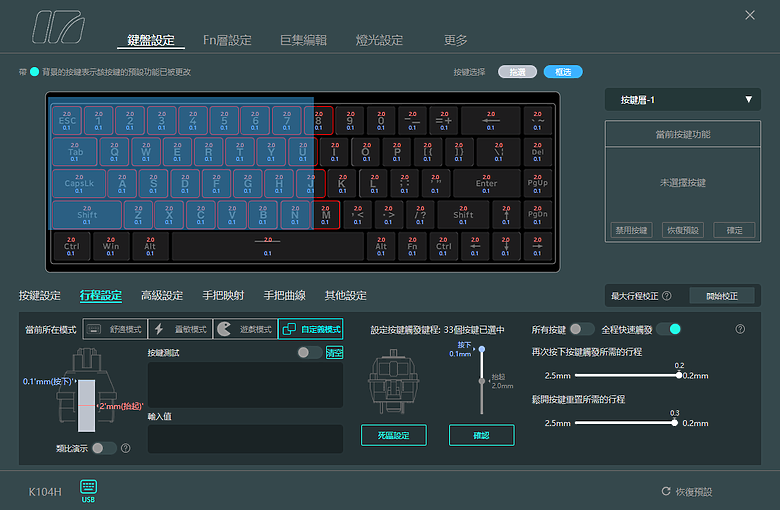Open the keyboard settings tab

[x=151, y=40]
